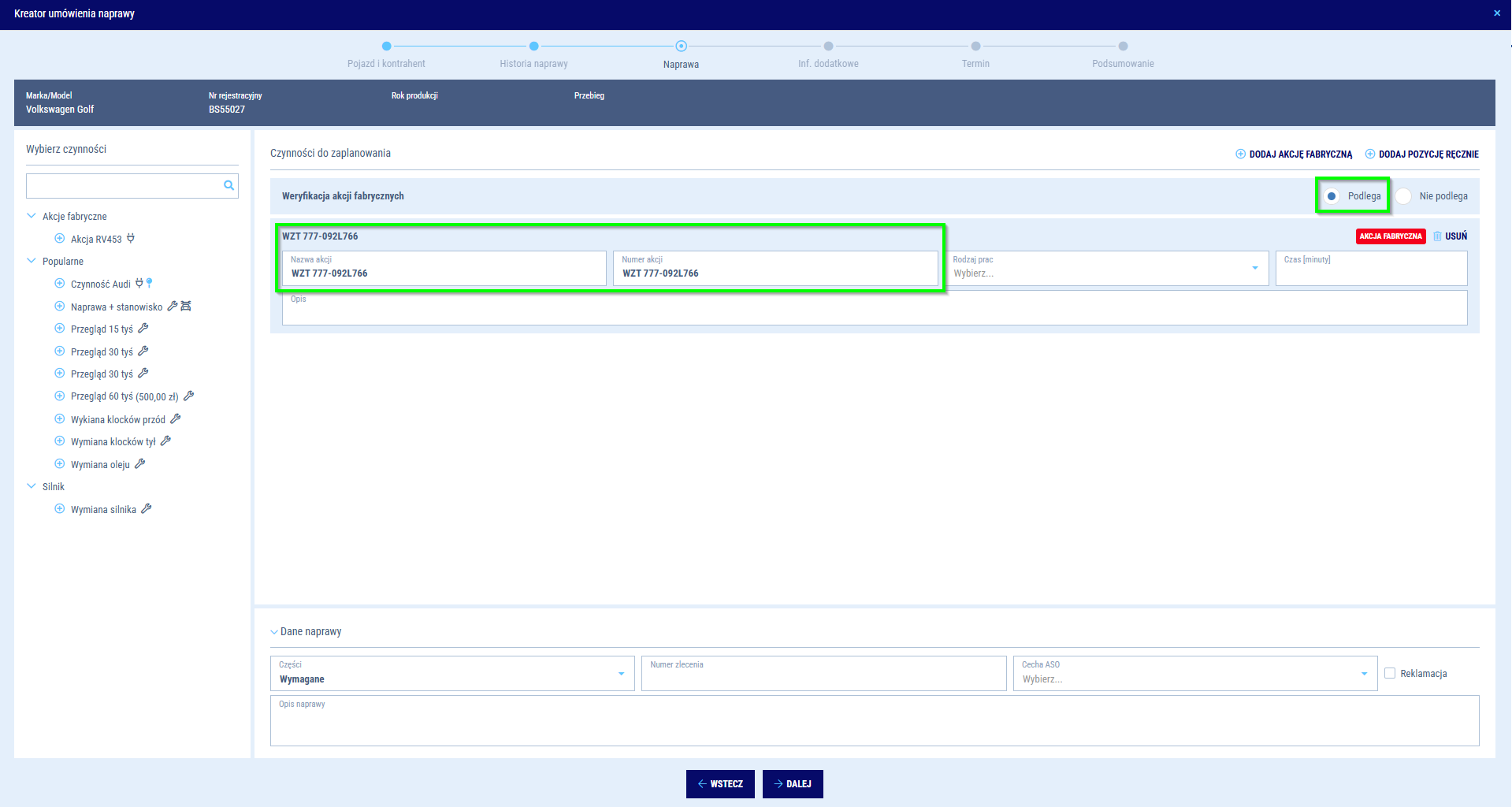
Task: Collapse the Akcje fabryczne tree group
Action: [x=32, y=216]
